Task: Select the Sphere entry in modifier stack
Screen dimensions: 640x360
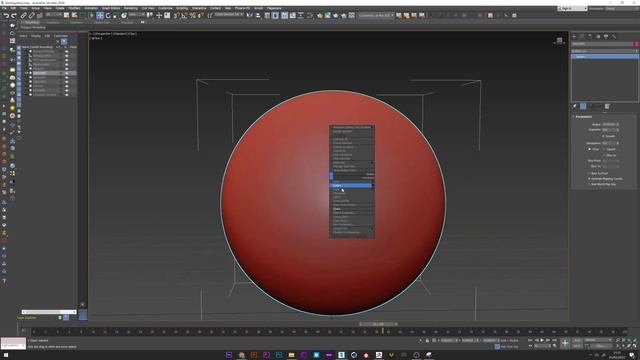Action: [x=605, y=57]
